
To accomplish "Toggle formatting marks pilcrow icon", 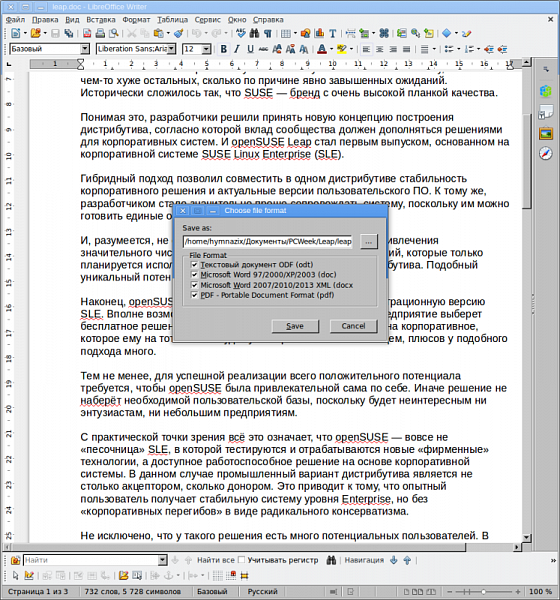I will click(x=268, y=34).
